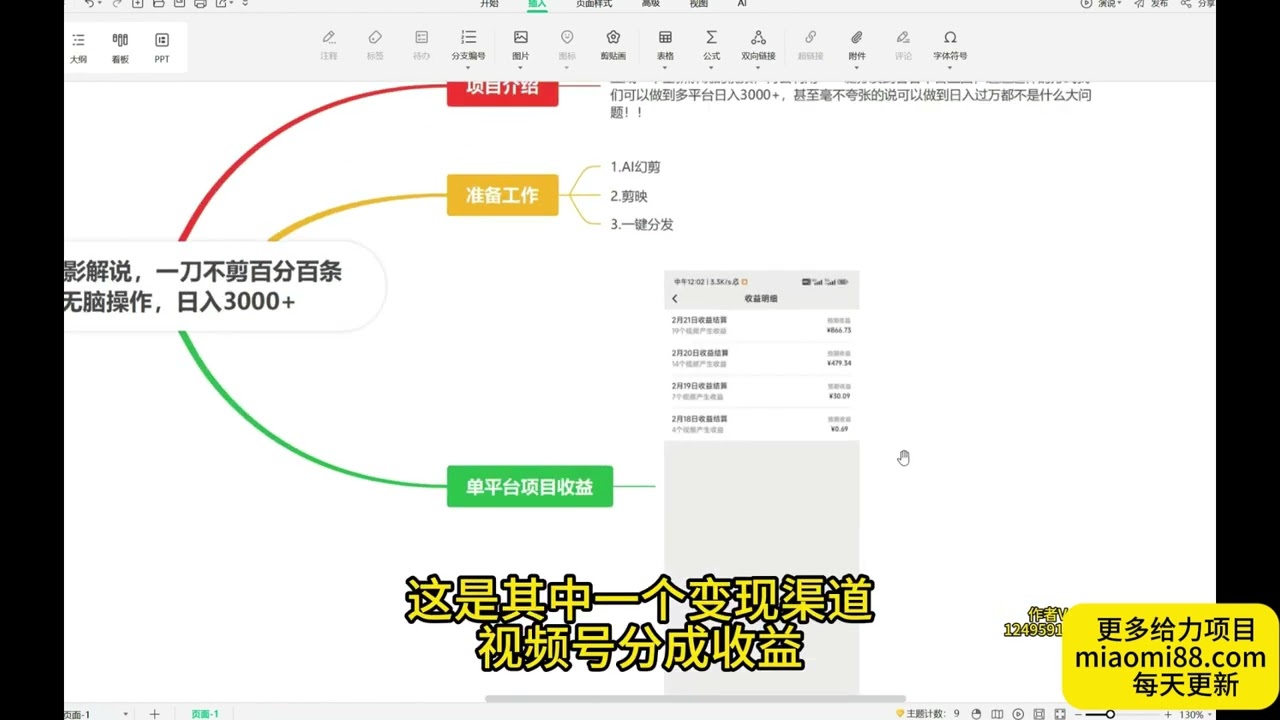Click the mouse icon in status bar
The width and height of the screenshot is (1280, 720).
click(976, 714)
